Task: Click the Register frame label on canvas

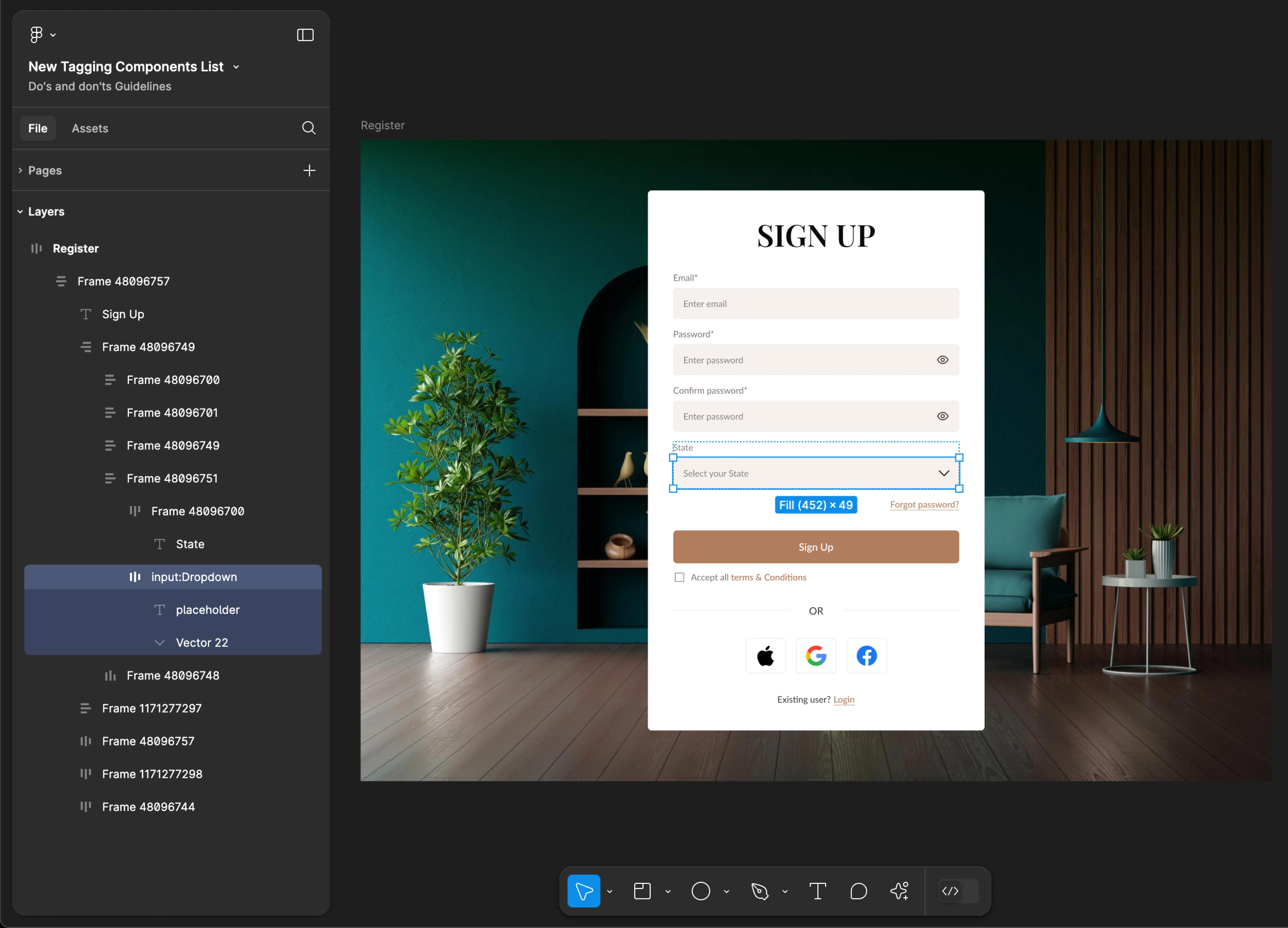Action: (383, 126)
